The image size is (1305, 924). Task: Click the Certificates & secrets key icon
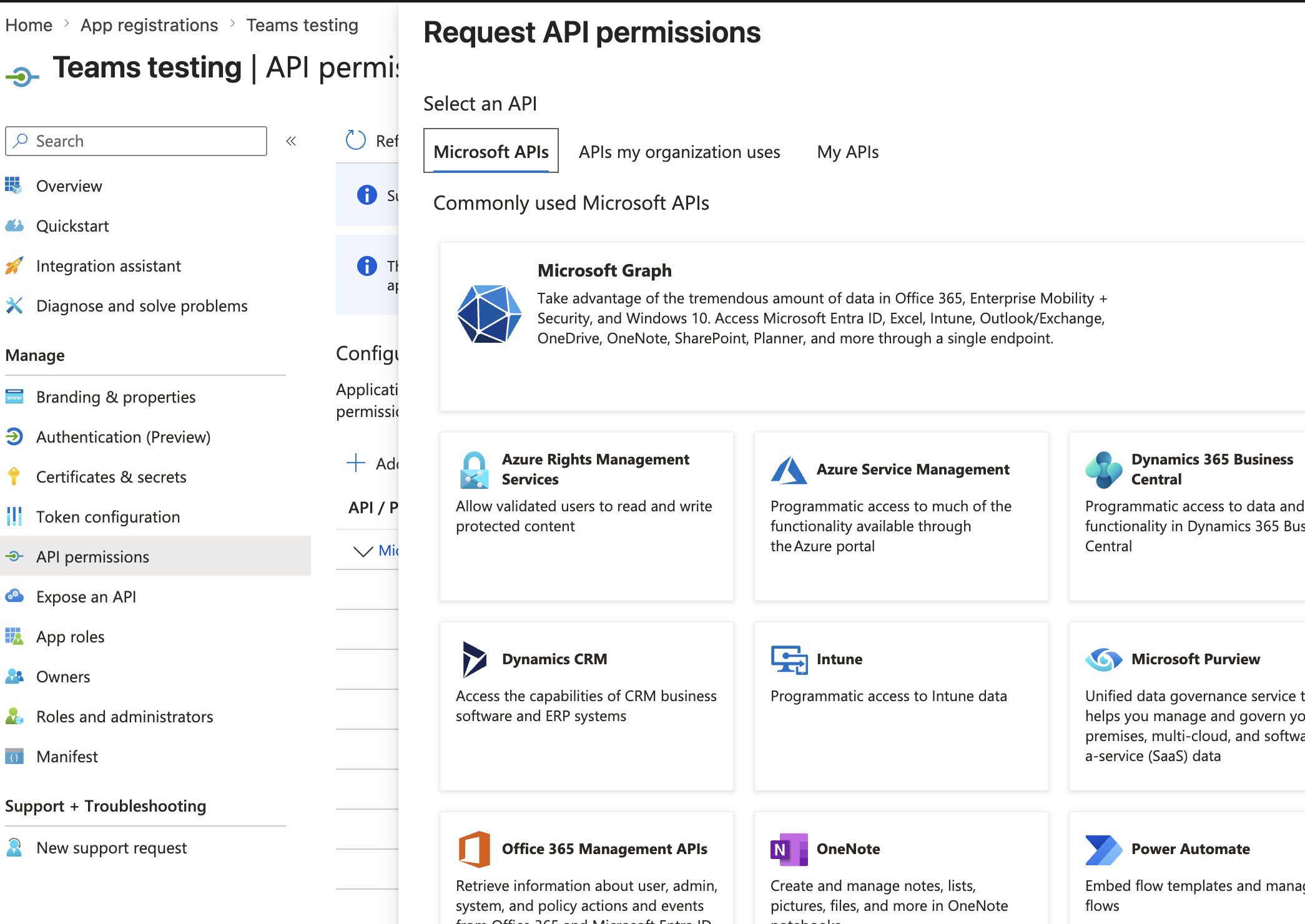[14, 476]
